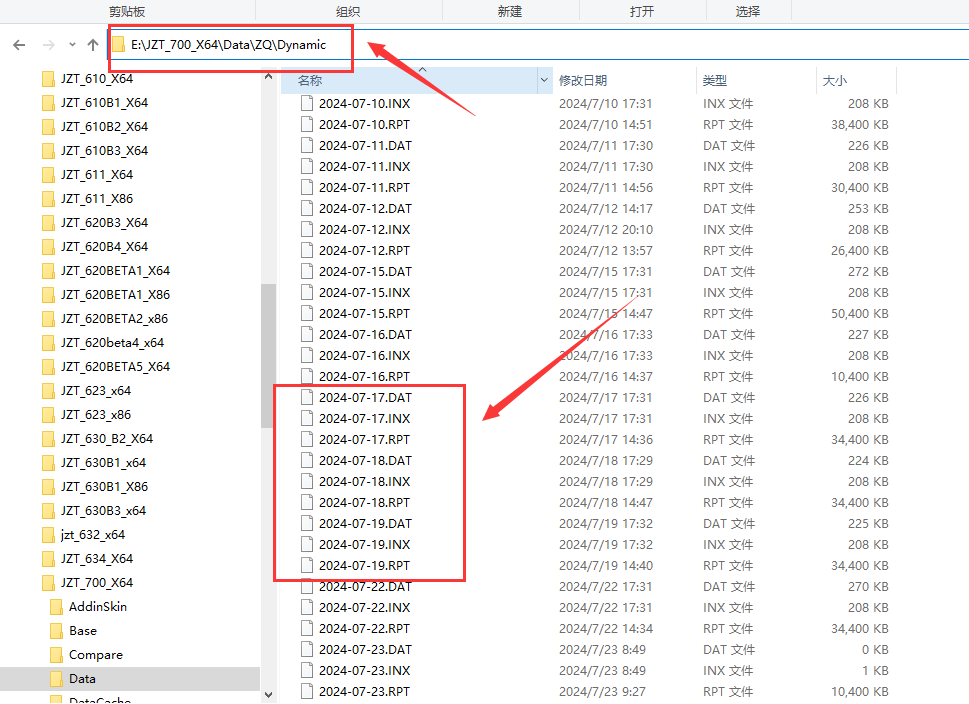The height and width of the screenshot is (704, 969).
Task: Select file icon of 2024-07-10.INX
Action: tap(307, 103)
